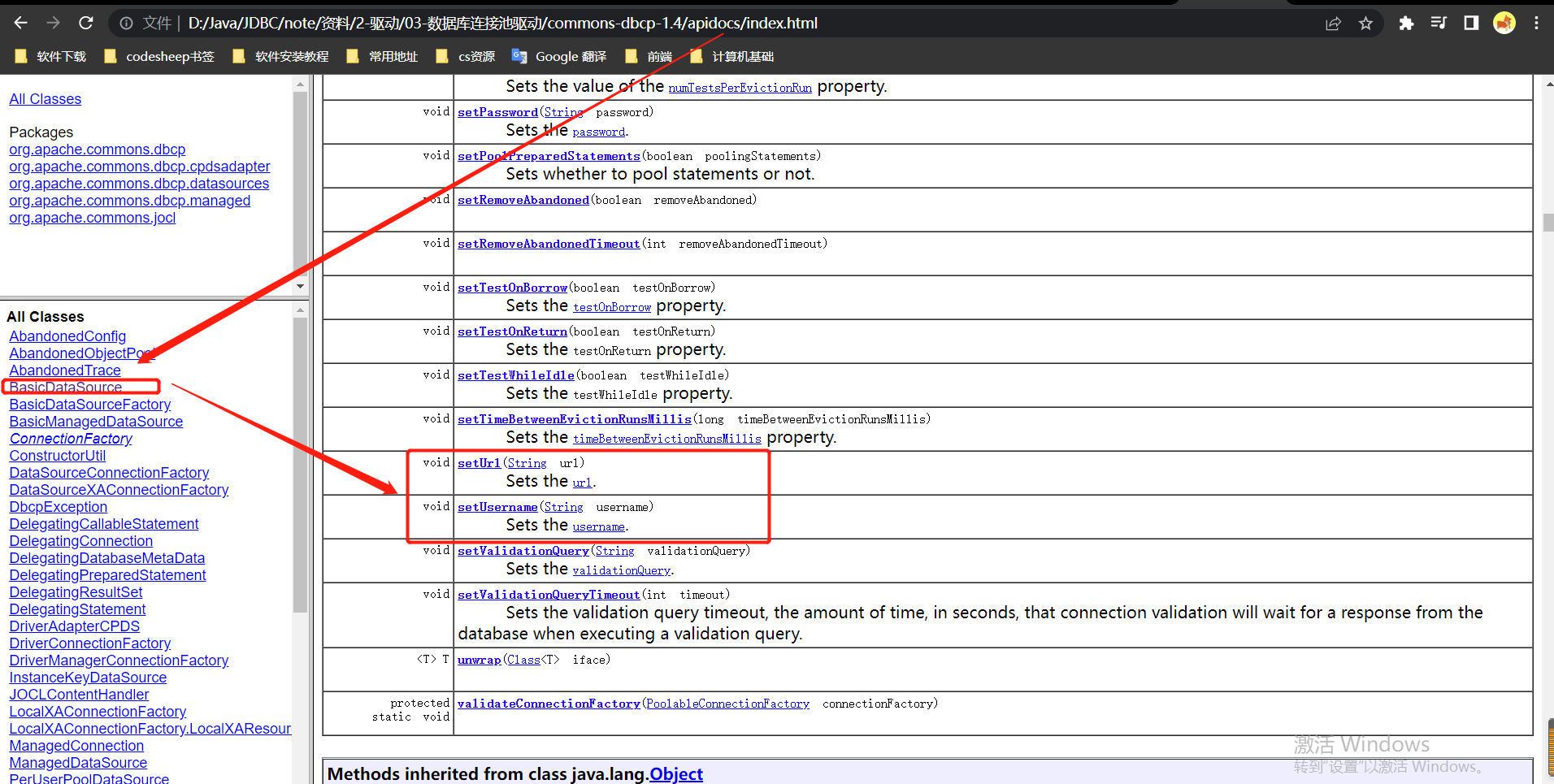
Task: Open the AbandonedConfig class
Action: point(67,336)
